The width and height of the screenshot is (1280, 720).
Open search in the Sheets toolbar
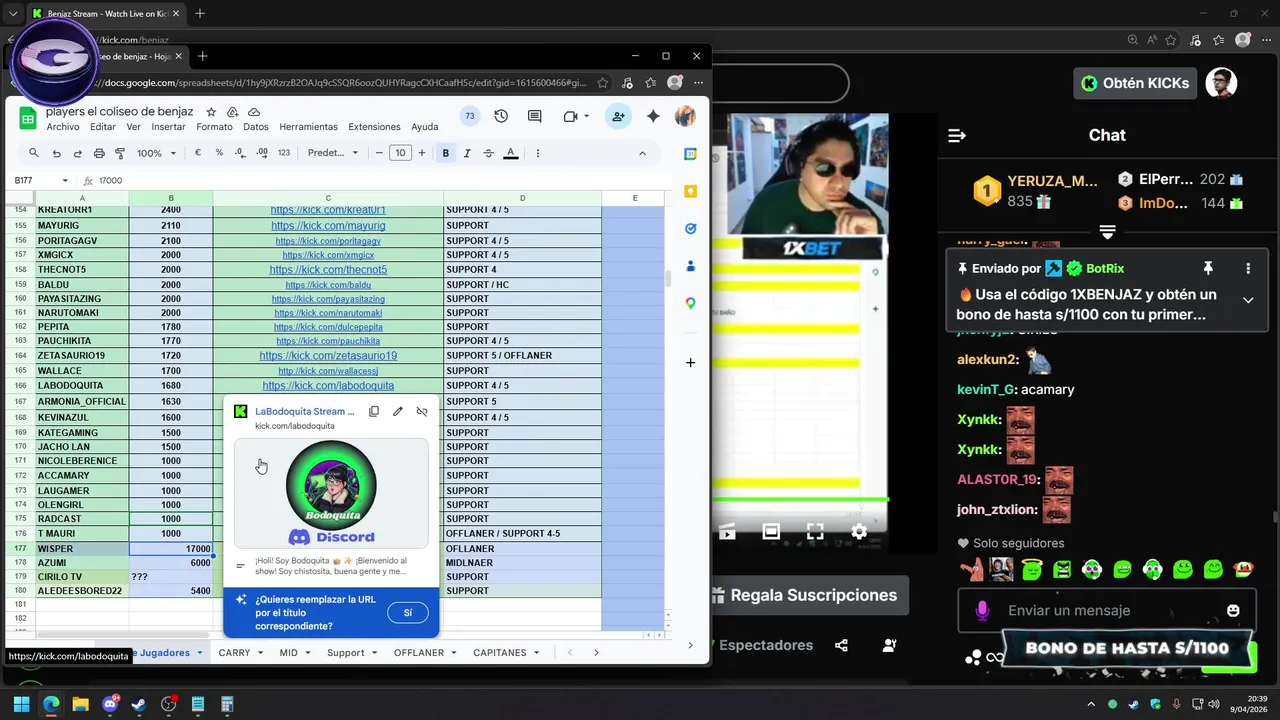[x=34, y=153]
